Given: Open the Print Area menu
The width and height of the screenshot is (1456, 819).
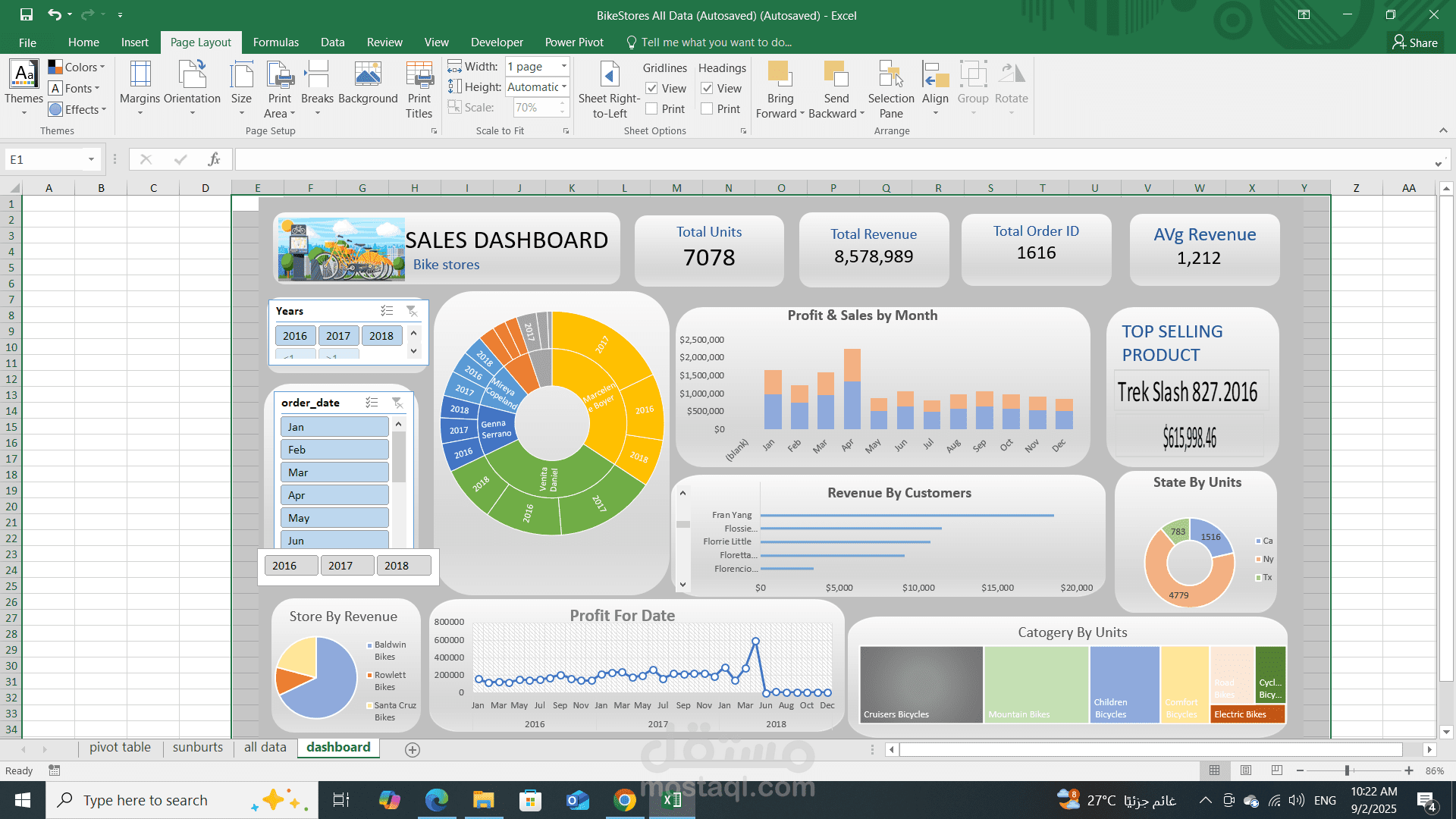Looking at the screenshot, I should click(280, 89).
